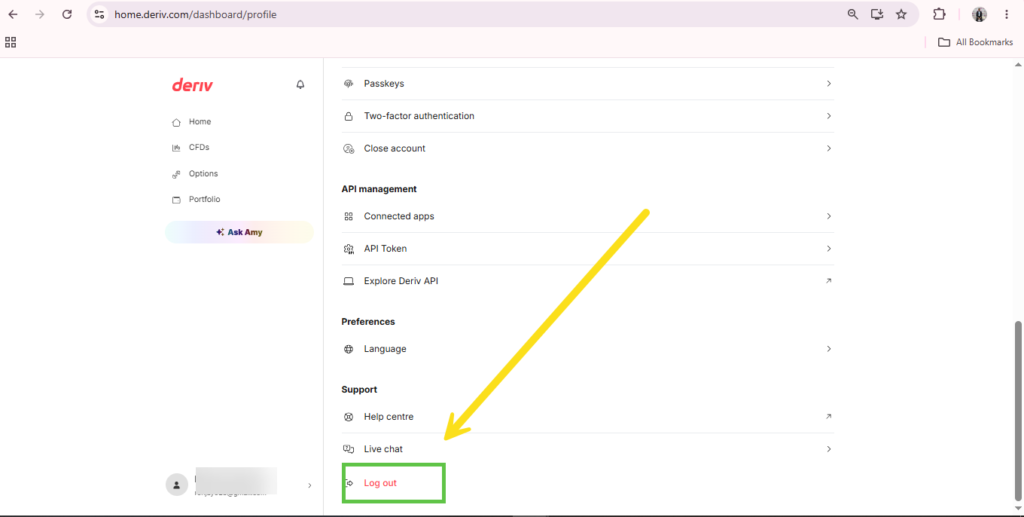Screen dimensions: 1024x517
Task: Go to CFDs in sidebar
Action: (x=199, y=148)
